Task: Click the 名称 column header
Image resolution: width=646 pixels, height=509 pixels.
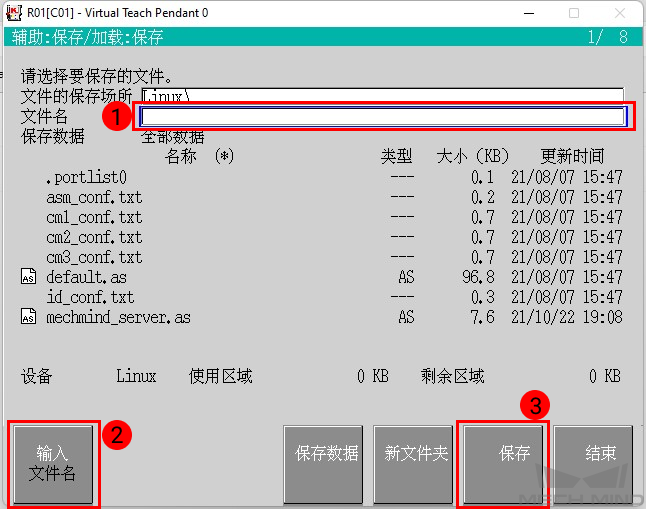Action: pos(181,156)
